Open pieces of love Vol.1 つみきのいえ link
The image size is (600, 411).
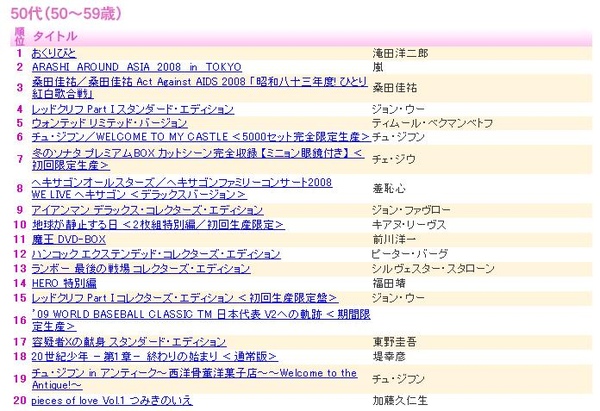(112, 400)
